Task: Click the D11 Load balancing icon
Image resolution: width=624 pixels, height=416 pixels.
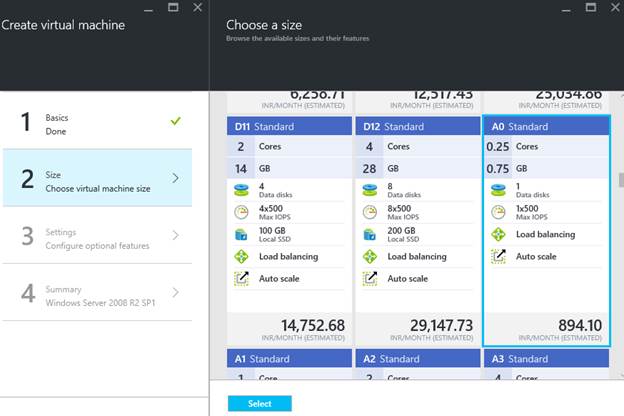Action: tap(241, 256)
